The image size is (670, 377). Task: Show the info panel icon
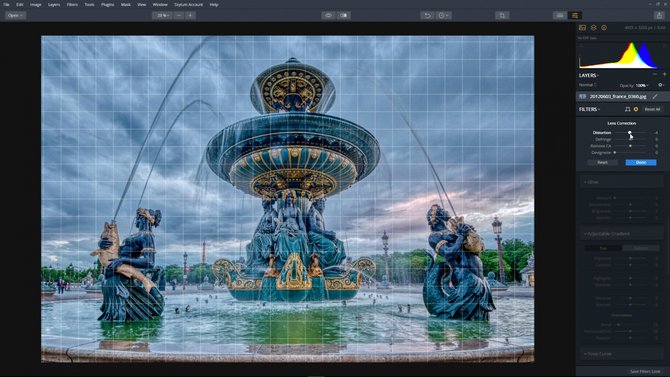pos(604,27)
